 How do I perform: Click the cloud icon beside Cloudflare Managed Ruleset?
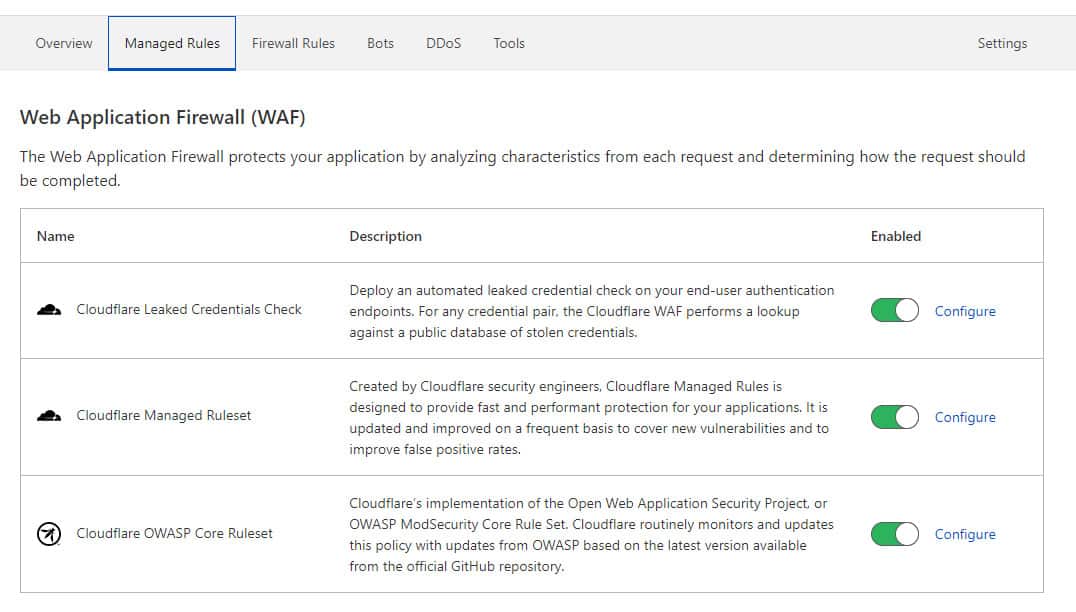point(49,416)
